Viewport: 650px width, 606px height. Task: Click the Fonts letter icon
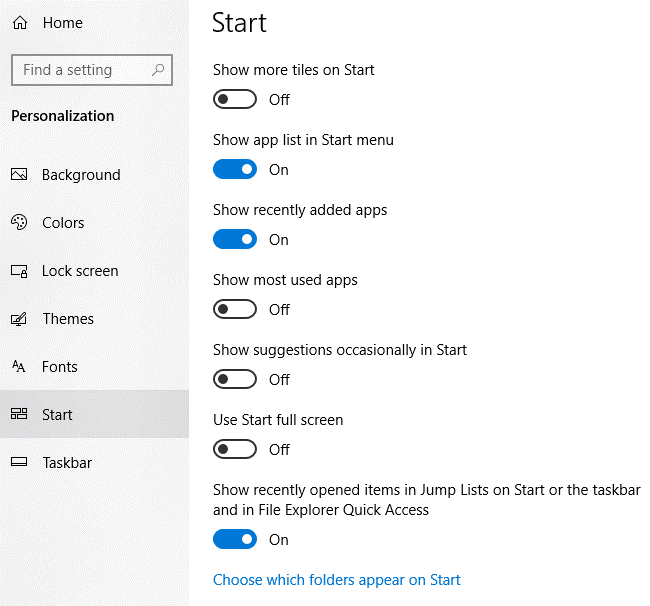tap(19, 367)
